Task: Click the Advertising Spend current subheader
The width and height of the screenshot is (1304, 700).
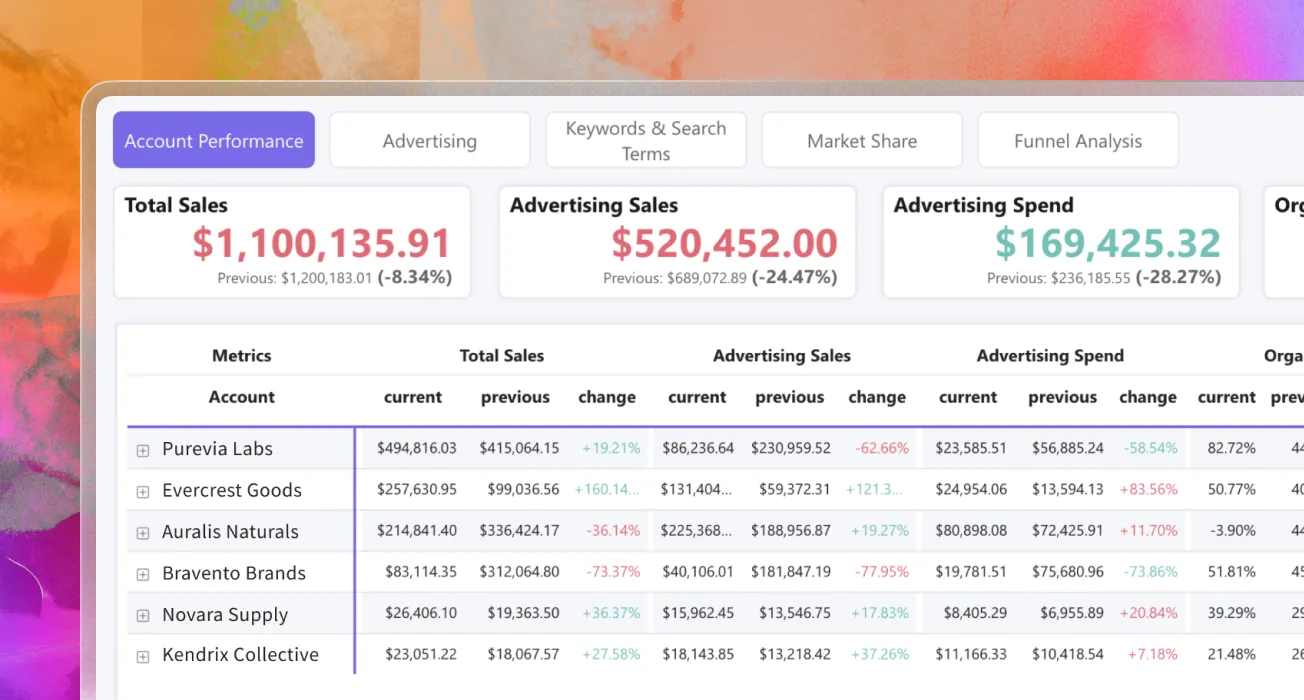Action: 968,397
